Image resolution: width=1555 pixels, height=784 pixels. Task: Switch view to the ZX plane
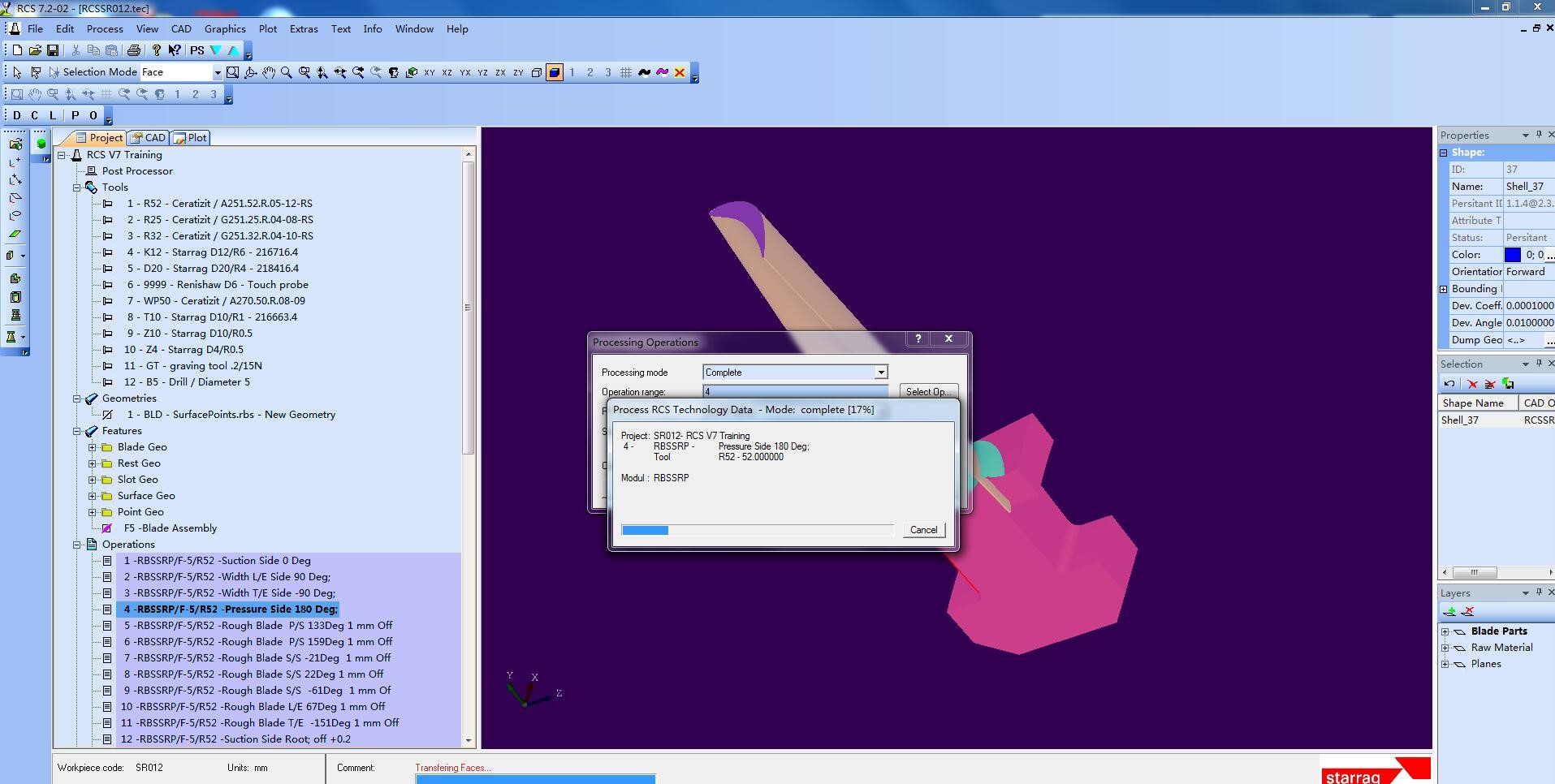point(500,72)
